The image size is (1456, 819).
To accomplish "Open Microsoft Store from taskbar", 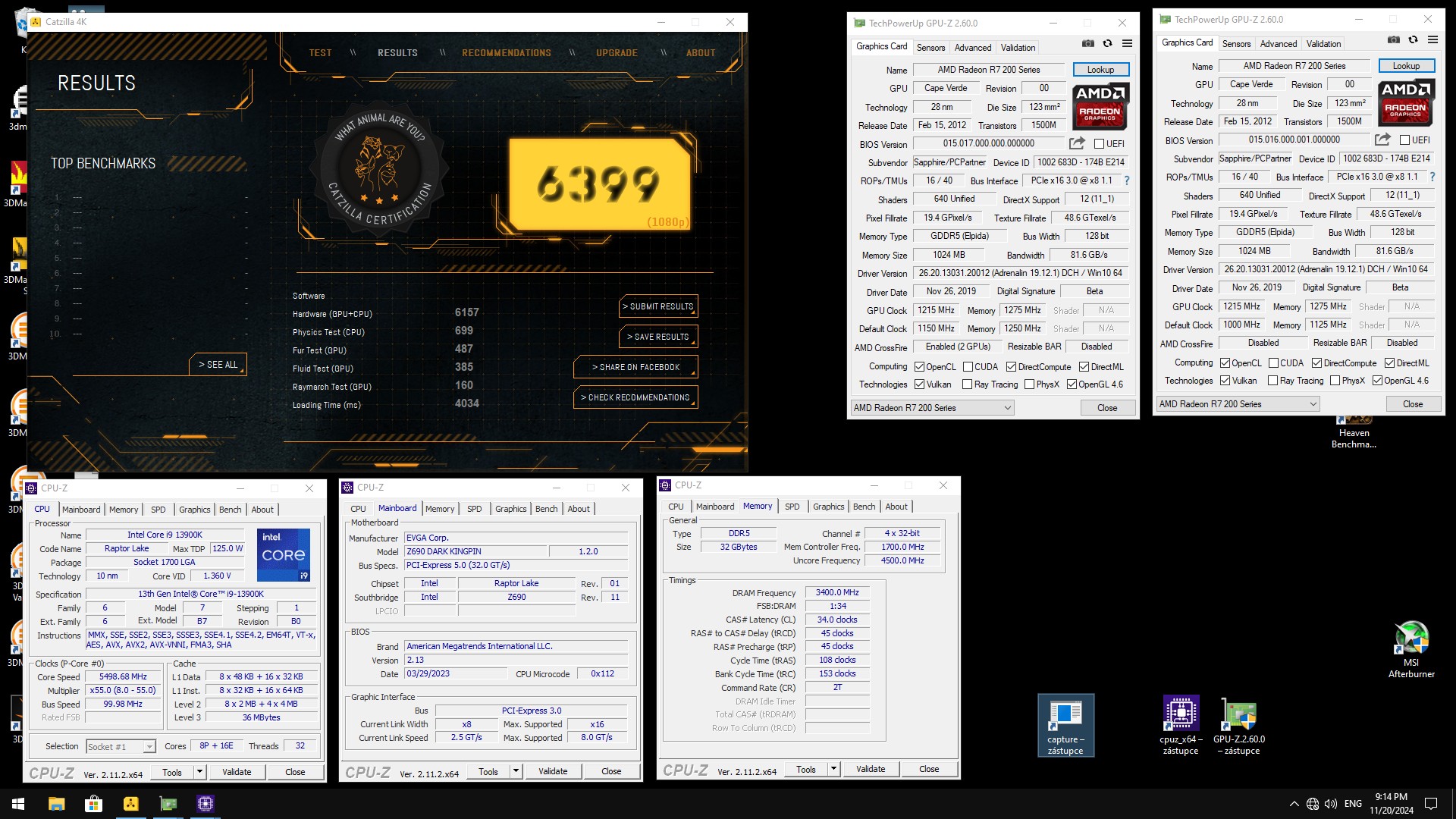I will pyautogui.click(x=93, y=804).
